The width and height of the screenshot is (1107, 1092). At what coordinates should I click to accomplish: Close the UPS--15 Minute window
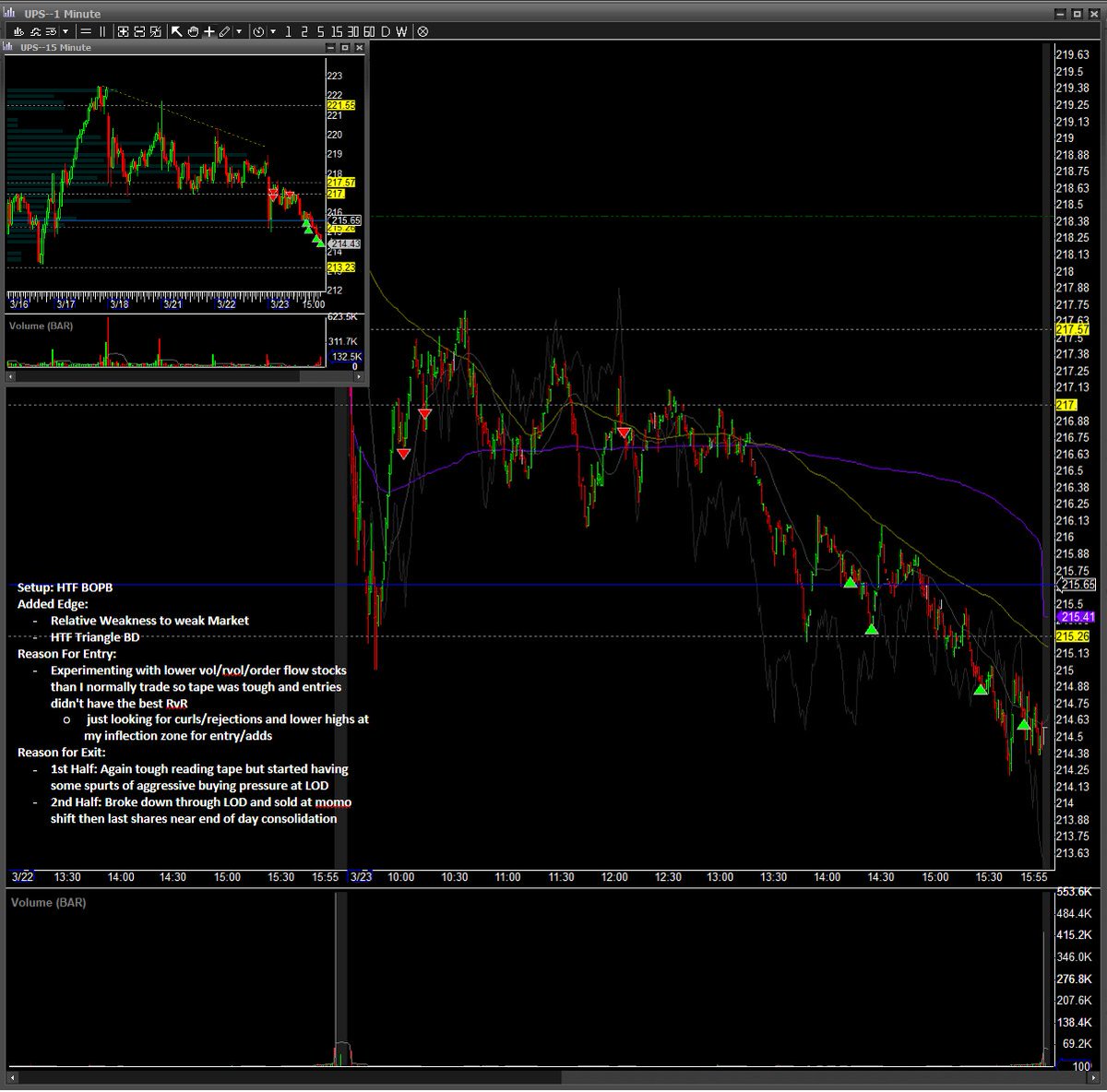click(x=359, y=47)
